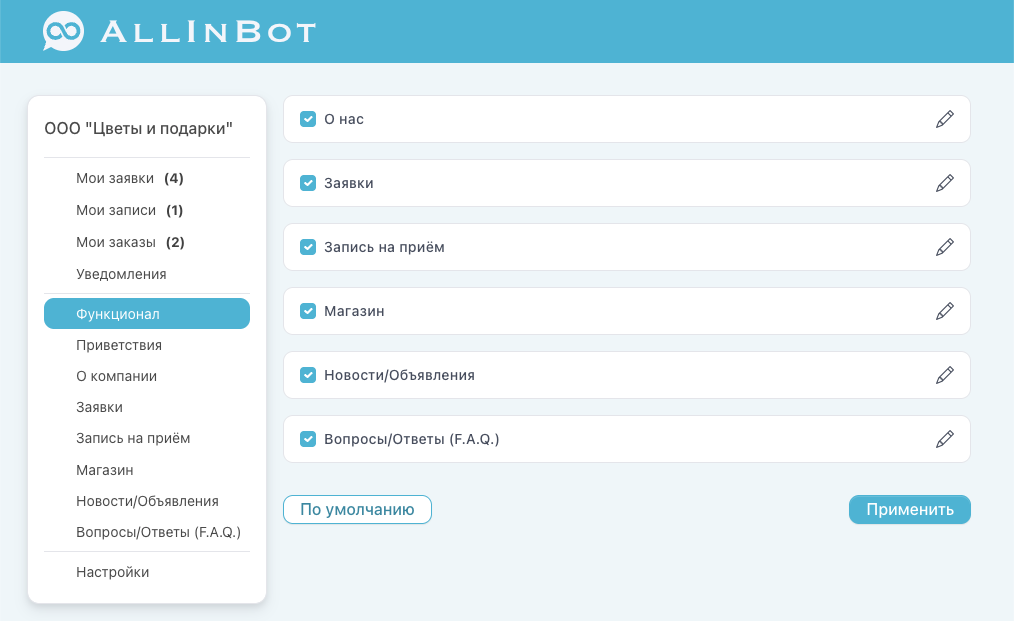This screenshot has height=621, width=1014.
Task: Edit «Новости/Объявления» using its pencil icon
Action: tap(944, 374)
